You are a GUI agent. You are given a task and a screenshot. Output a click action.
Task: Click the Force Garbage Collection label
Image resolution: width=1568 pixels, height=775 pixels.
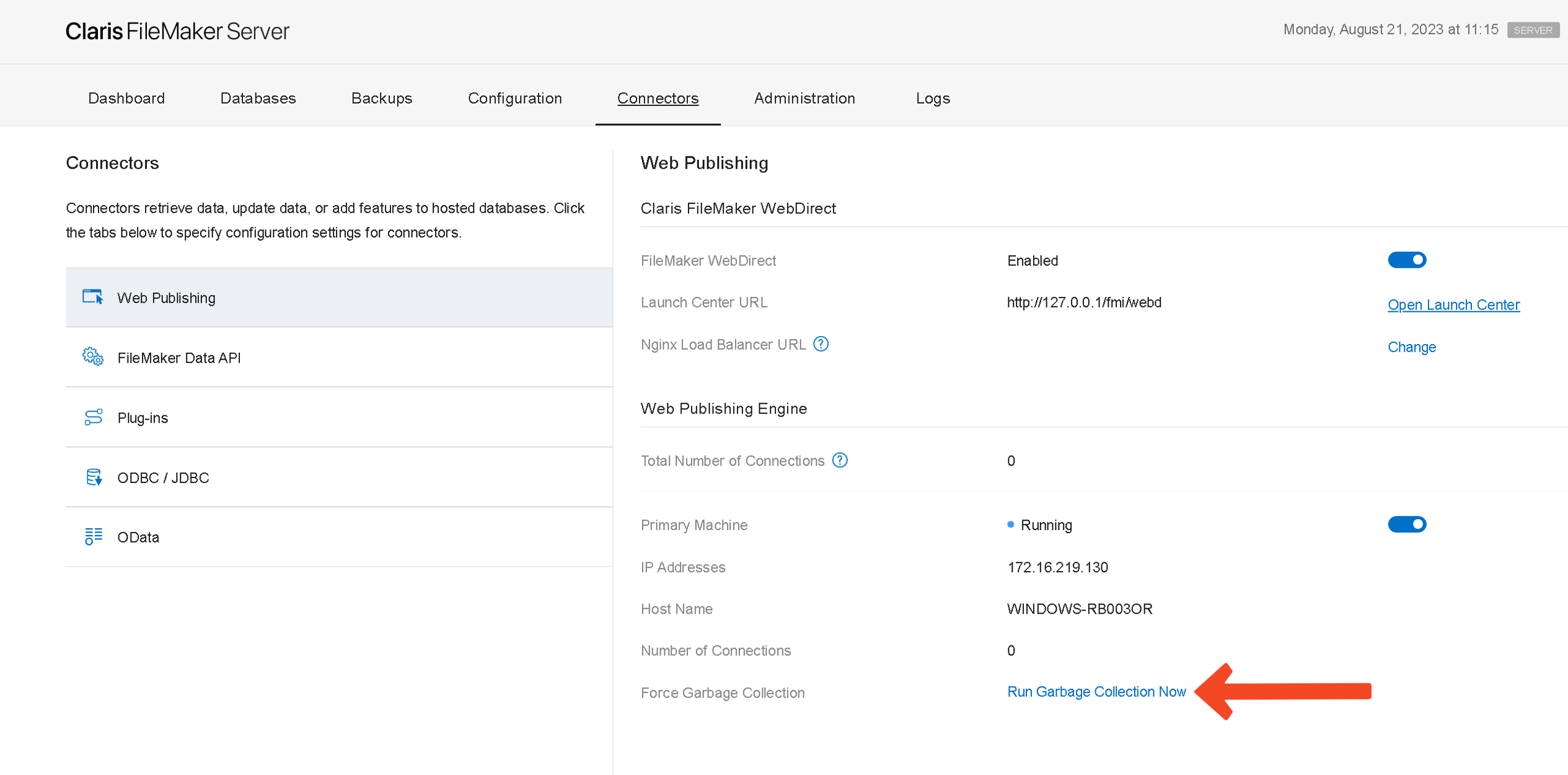(722, 693)
